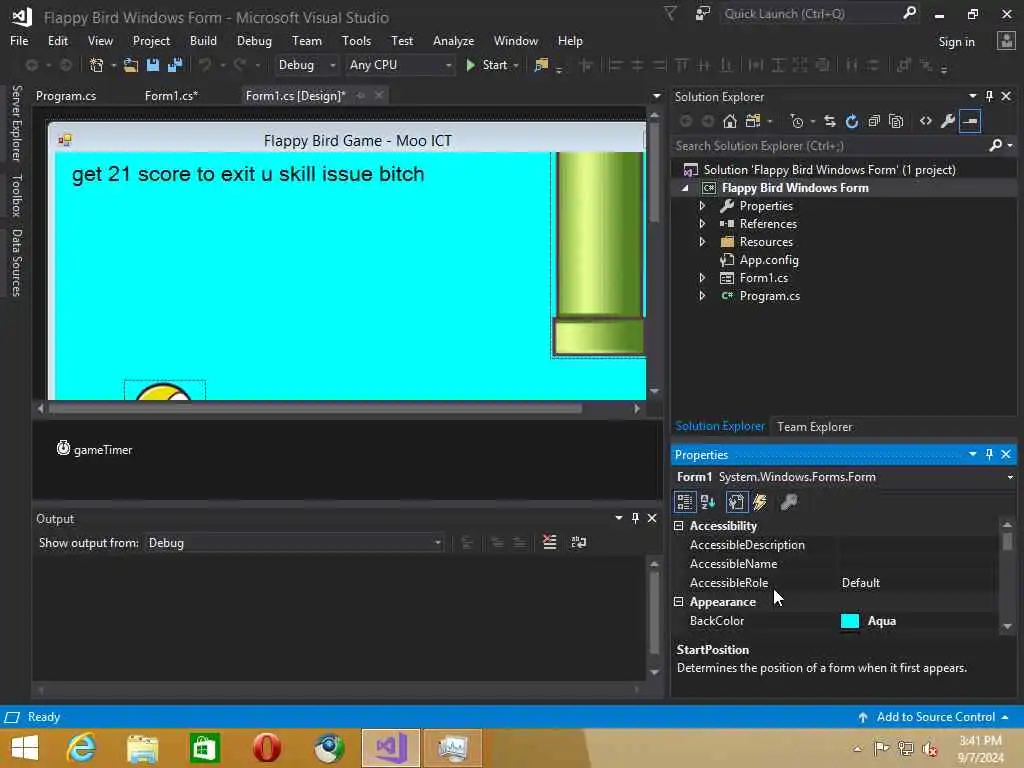This screenshot has height=768, width=1024.
Task: Switch to the Program.cs tab
Action: 66,95
